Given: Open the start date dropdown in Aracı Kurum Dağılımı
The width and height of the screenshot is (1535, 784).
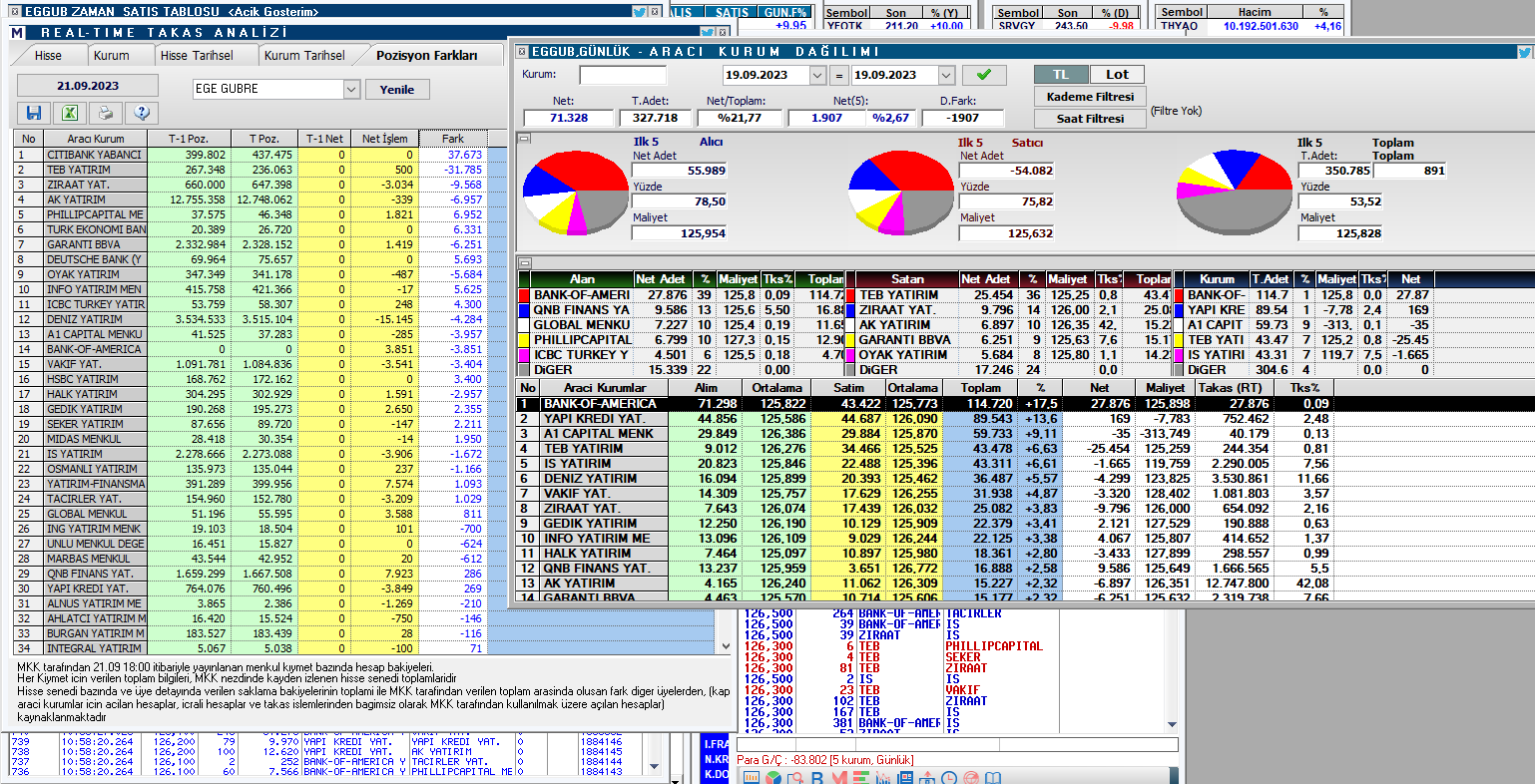Looking at the screenshot, I should tap(817, 75).
